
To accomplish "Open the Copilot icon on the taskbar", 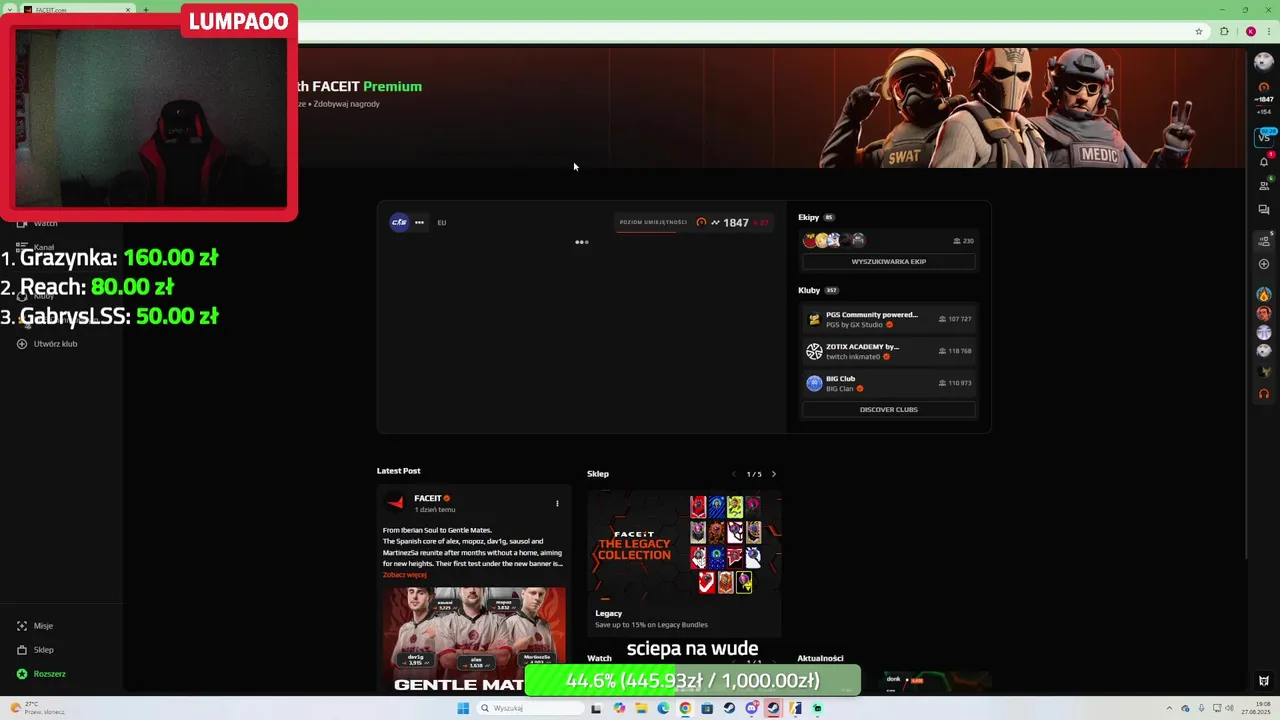I will point(619,708).
